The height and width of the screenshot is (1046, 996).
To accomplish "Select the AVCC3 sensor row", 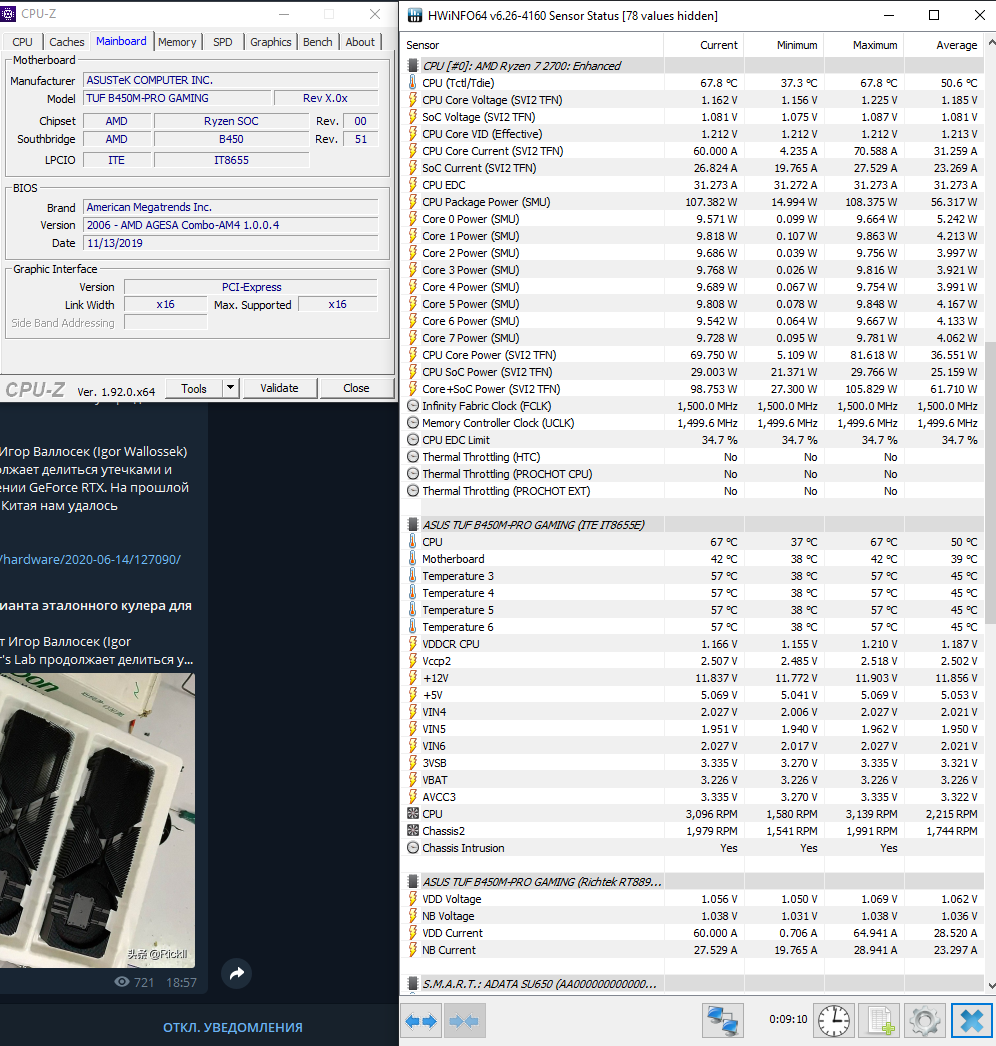I will click(694, 797).
